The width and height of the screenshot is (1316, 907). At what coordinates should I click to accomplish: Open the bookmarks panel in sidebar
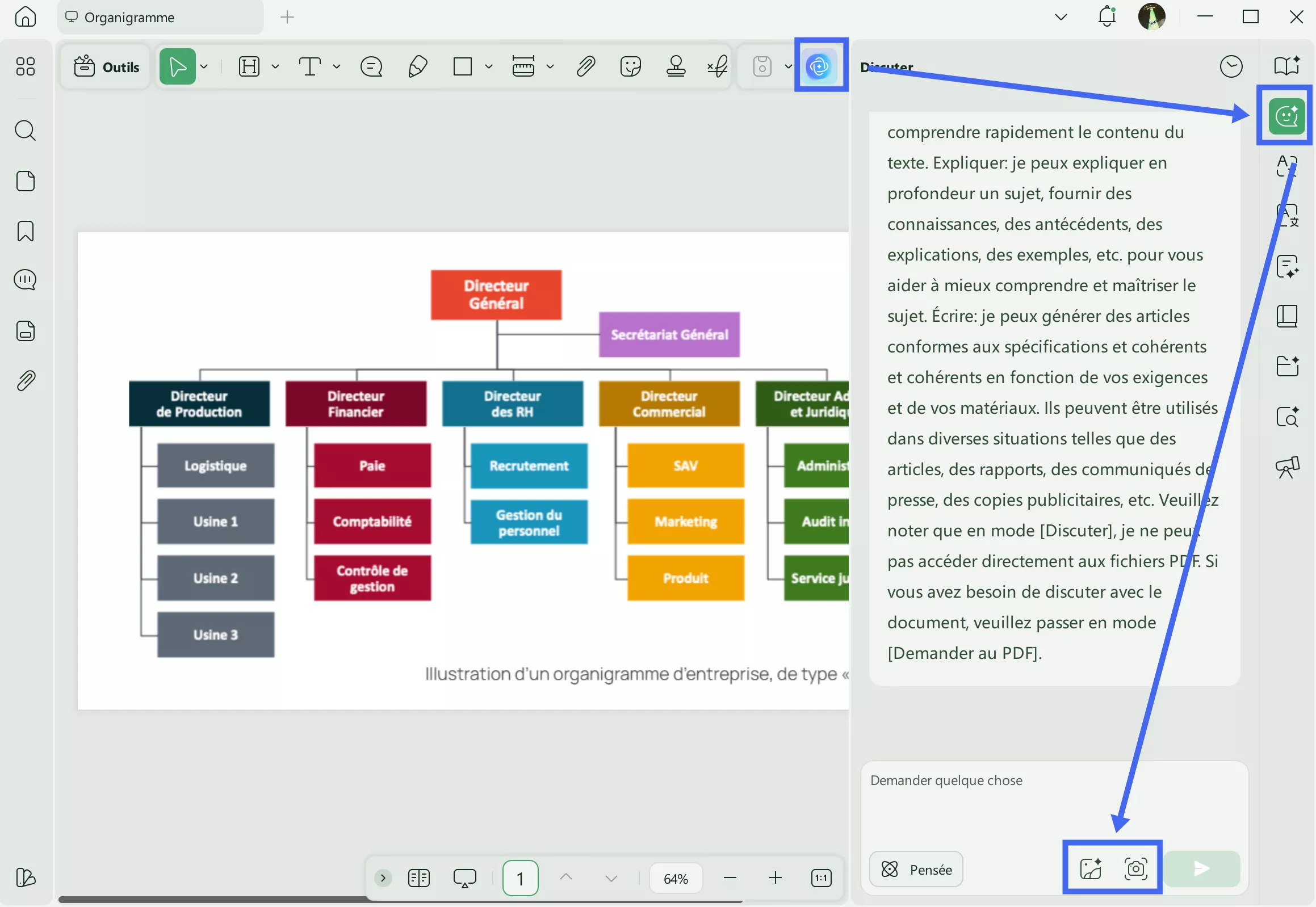click(26, 231)
